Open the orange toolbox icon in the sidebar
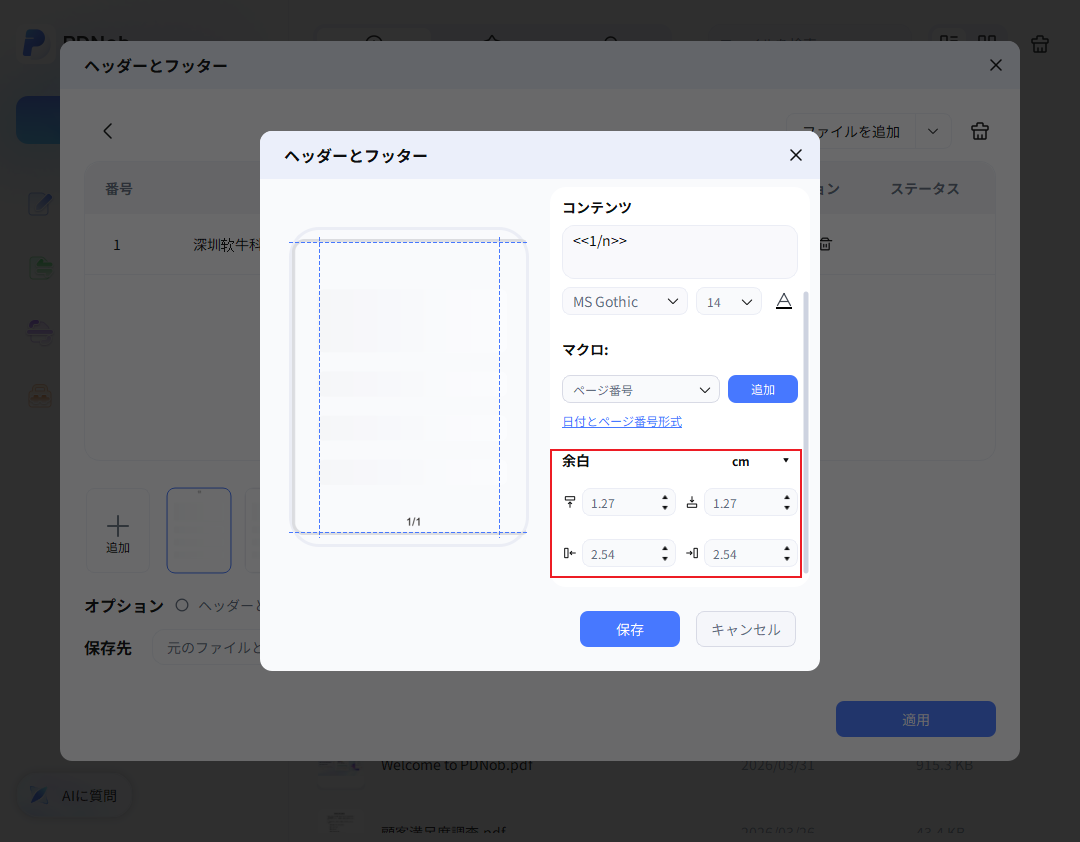 point(40,394)
